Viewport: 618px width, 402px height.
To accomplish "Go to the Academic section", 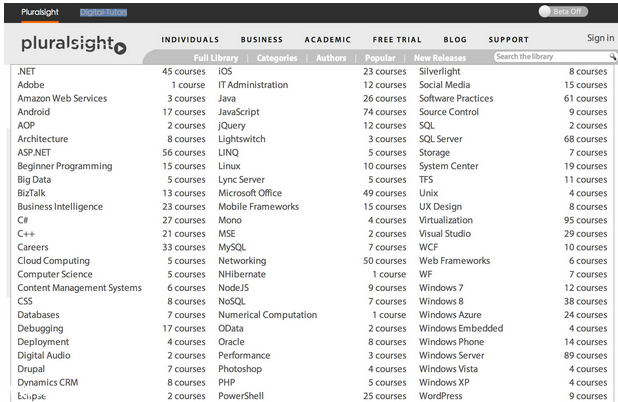I will tap(328, 40).
